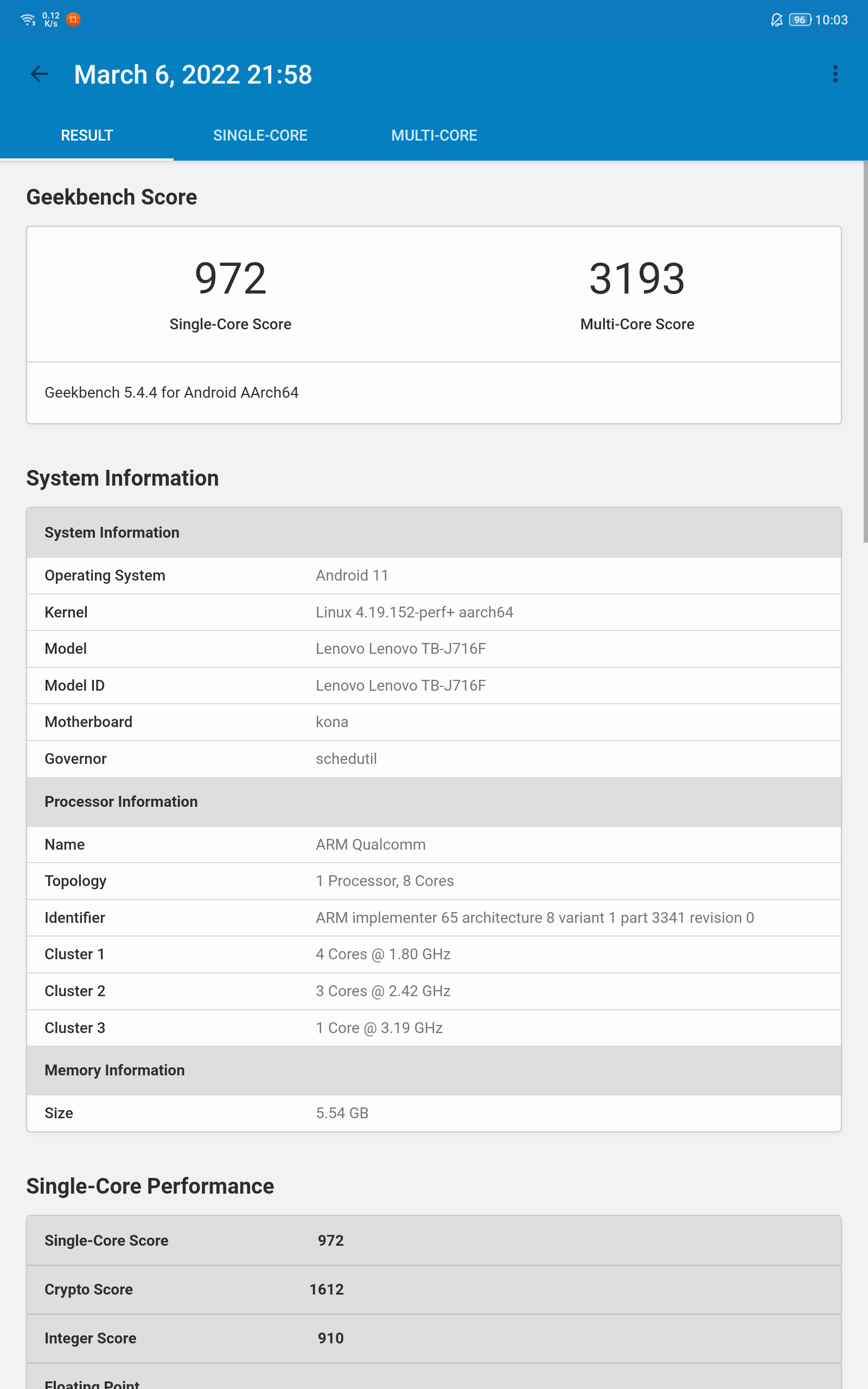Tap the Model row Lenovo TB-J716F value
This screenshot has width=868, height=1389.
click(401, 648)
